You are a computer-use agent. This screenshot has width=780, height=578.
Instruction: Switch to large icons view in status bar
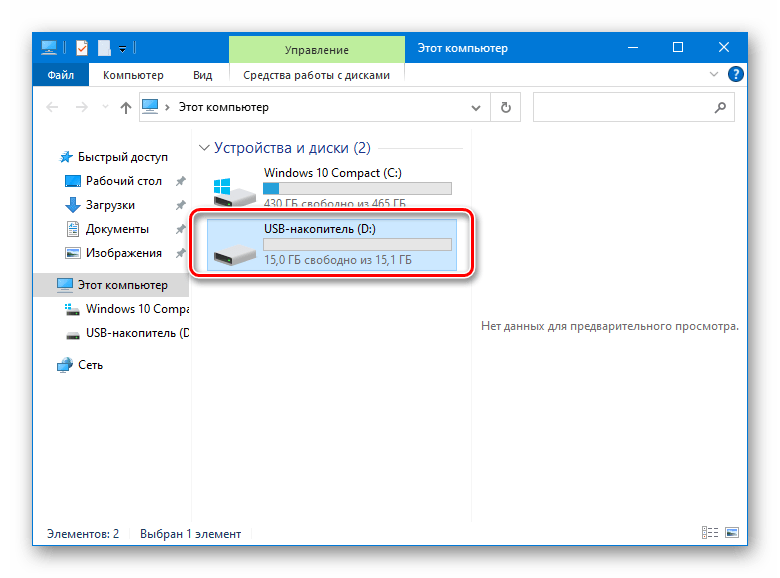(732, 534)
